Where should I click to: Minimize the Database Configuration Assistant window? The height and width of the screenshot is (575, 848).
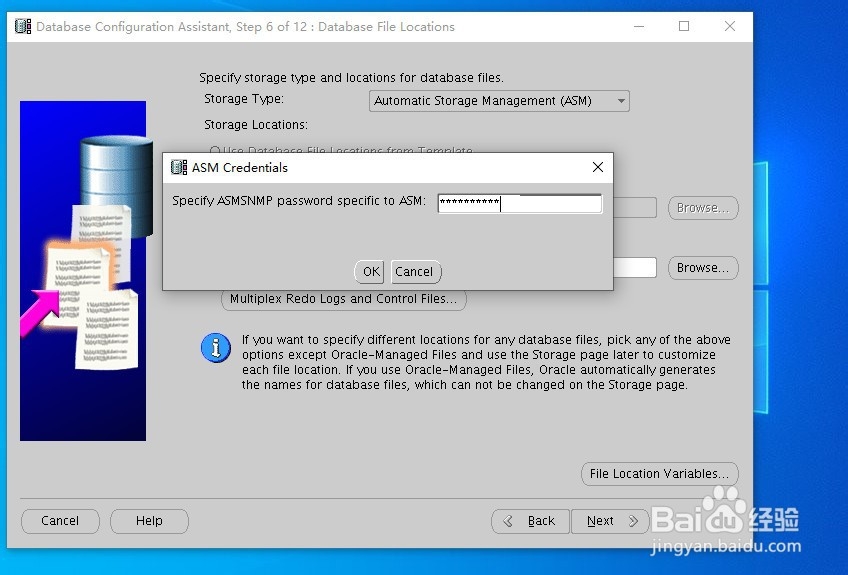tap(639, 27)
